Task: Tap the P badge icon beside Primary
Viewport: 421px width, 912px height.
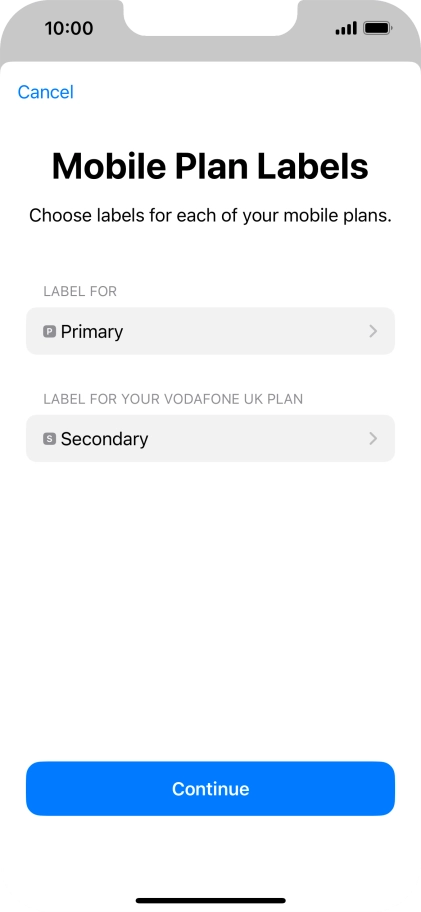Action: (49, 332)
